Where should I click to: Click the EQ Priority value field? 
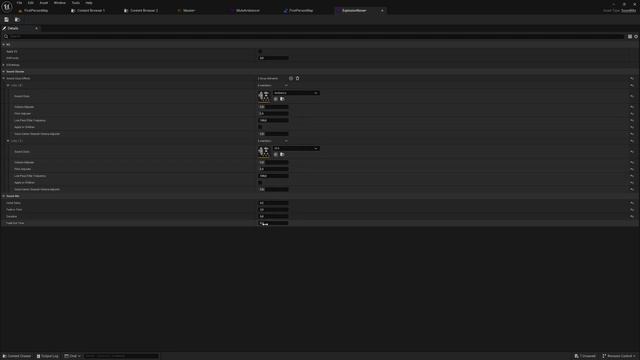coord(273,58)
